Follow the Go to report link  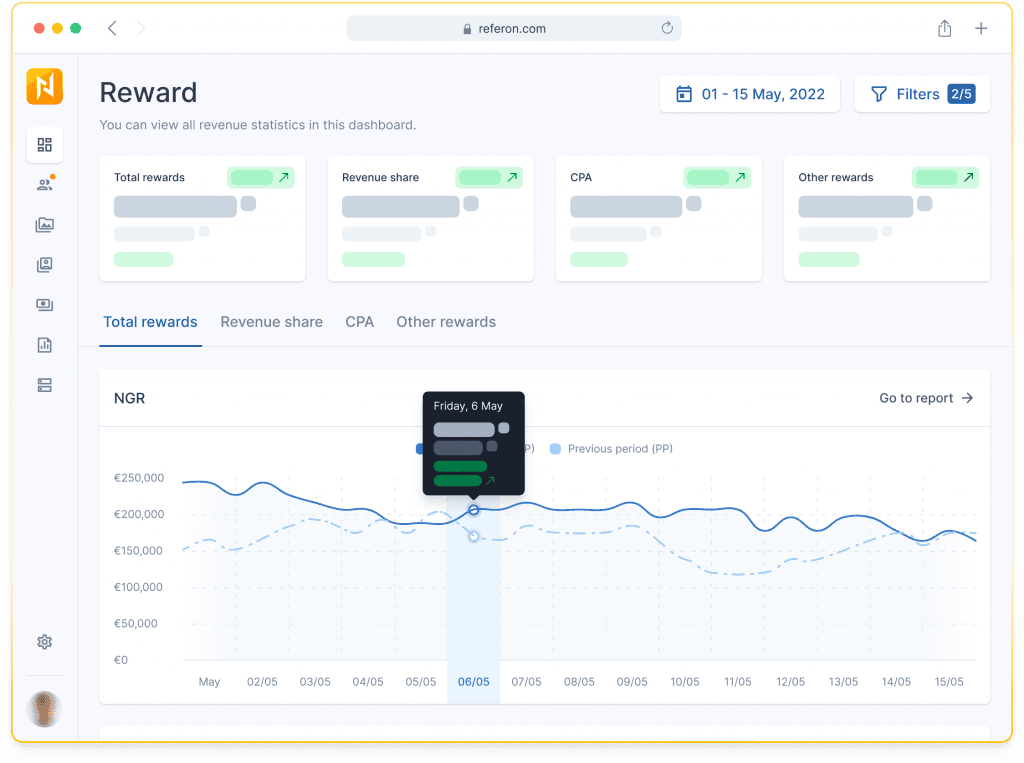926,398
